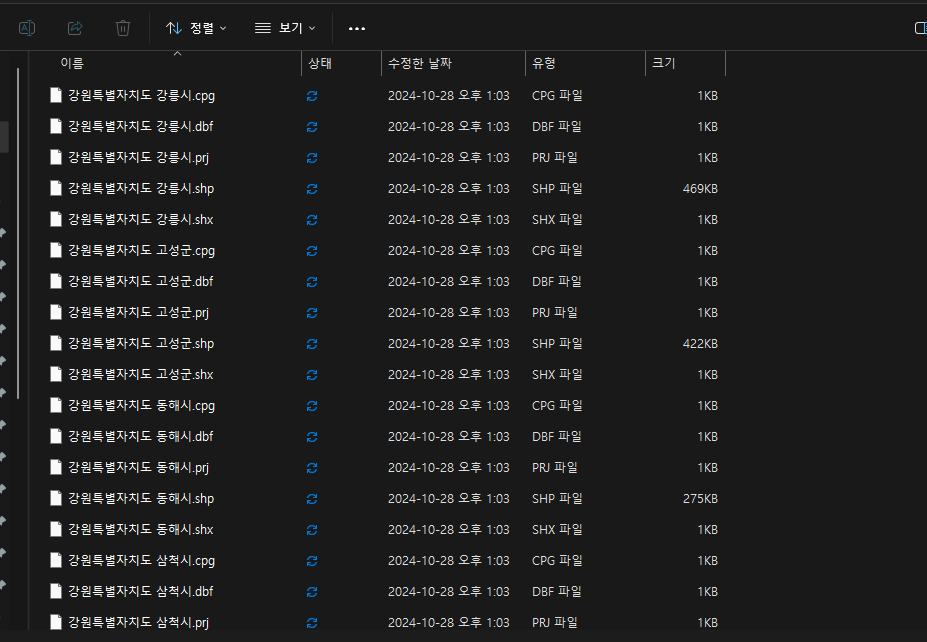Click CPG 파일 type of 고성군.cpg
Viewport: 927px width, 642px height.
557,251
